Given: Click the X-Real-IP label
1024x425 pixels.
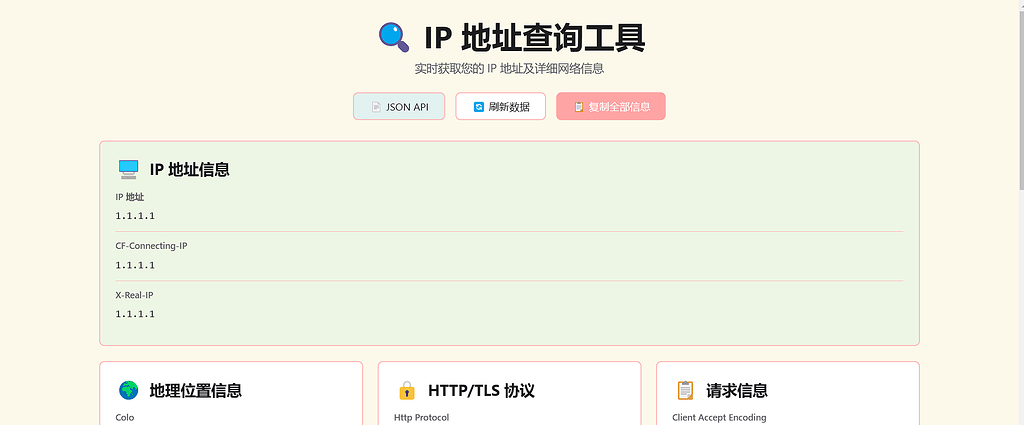Looking at the screenshot, I should coord(135,295).
